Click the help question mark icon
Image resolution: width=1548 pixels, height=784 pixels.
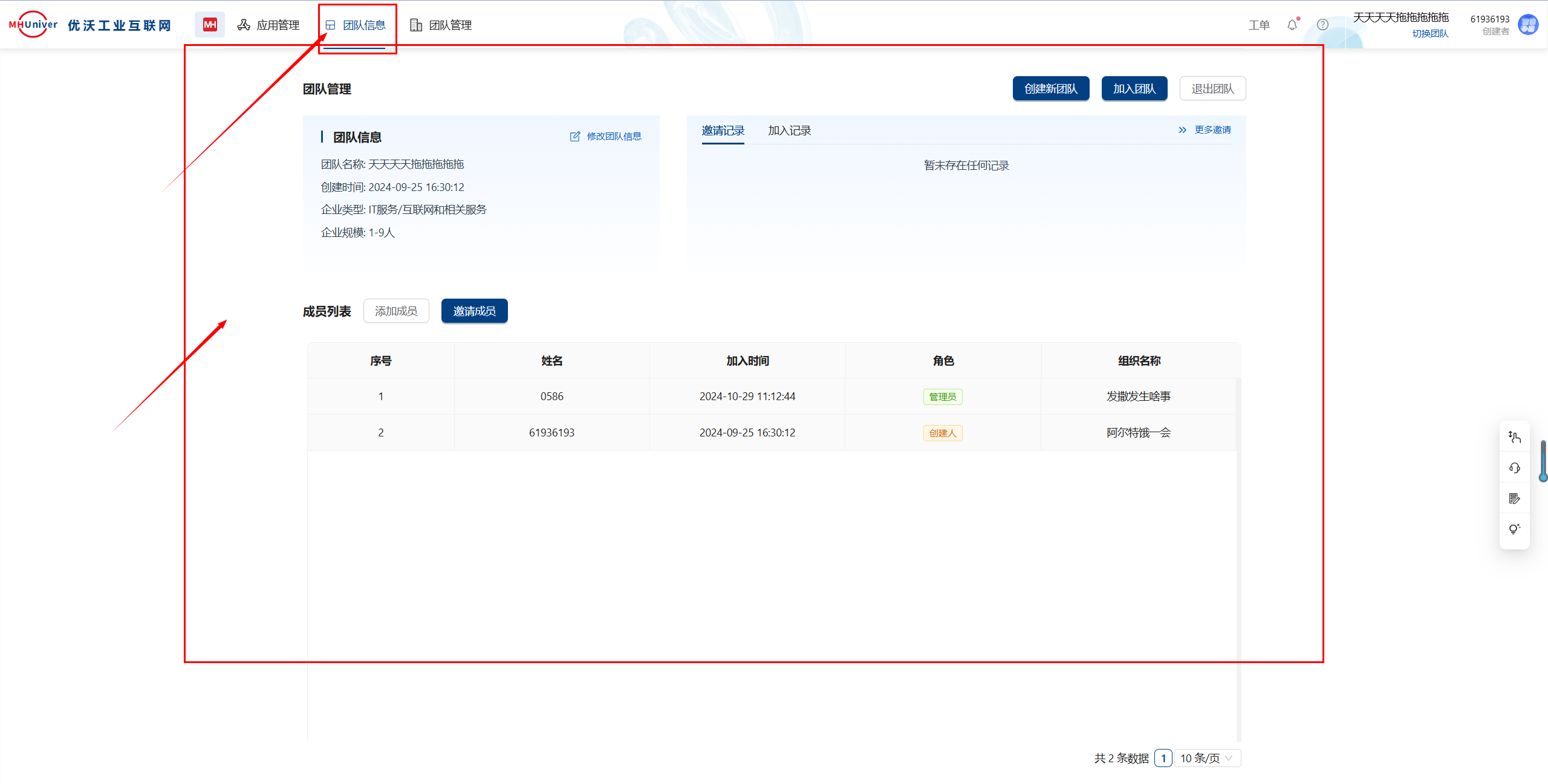coord(1322,25)
